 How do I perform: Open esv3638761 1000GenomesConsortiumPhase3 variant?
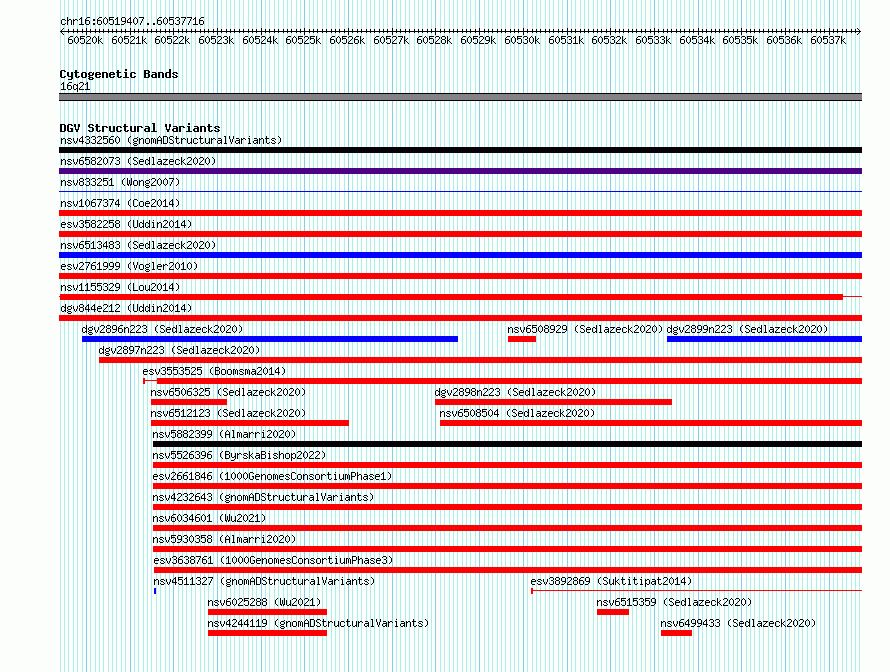(274, 560)
